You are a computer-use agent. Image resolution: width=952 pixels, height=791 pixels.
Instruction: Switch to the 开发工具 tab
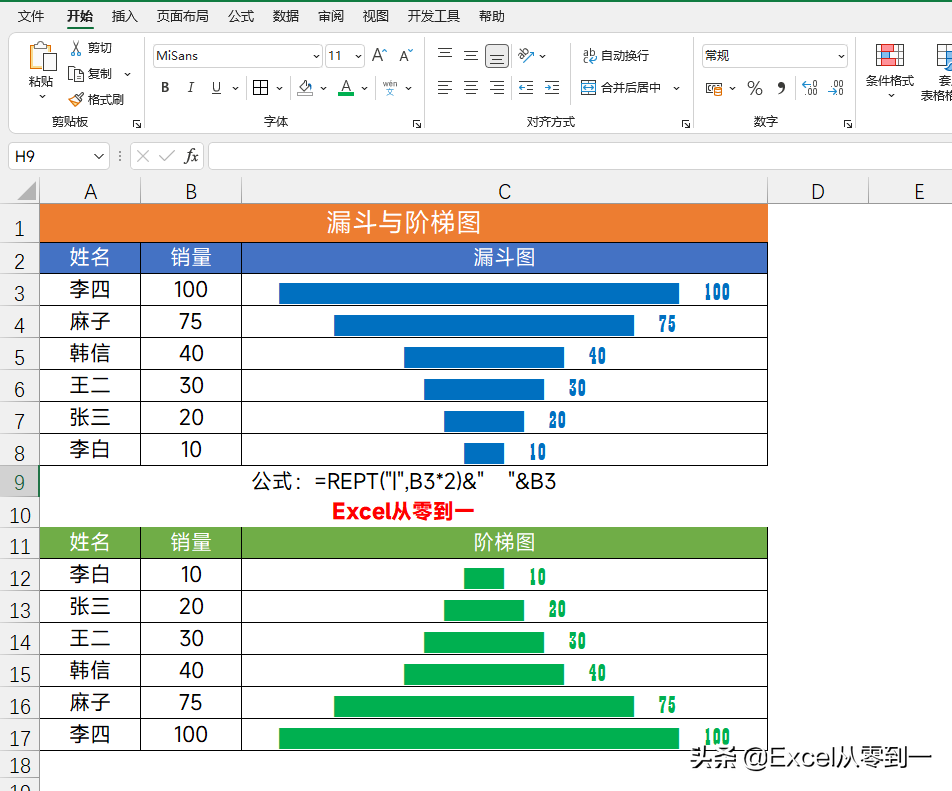click(434, 16)
